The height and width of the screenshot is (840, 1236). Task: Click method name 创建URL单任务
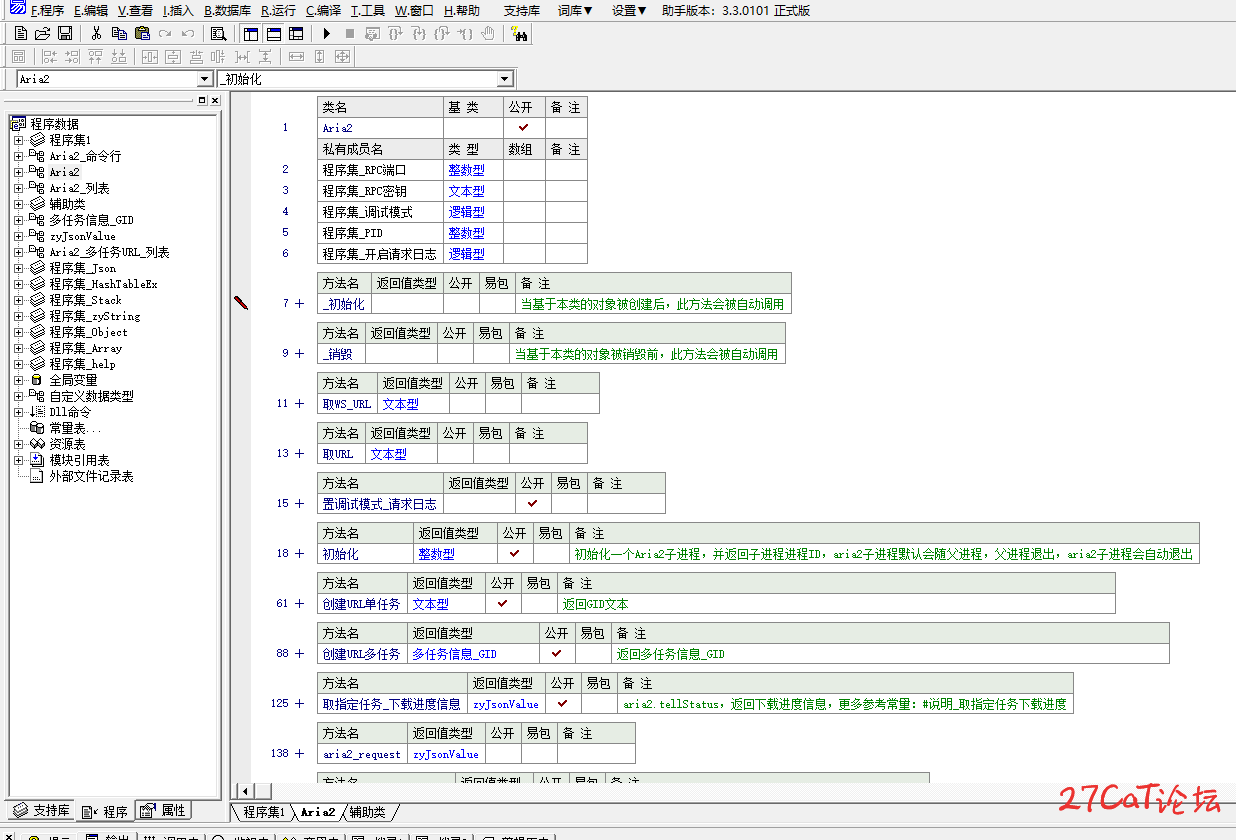pyautogui.click(x=361, y=604)
